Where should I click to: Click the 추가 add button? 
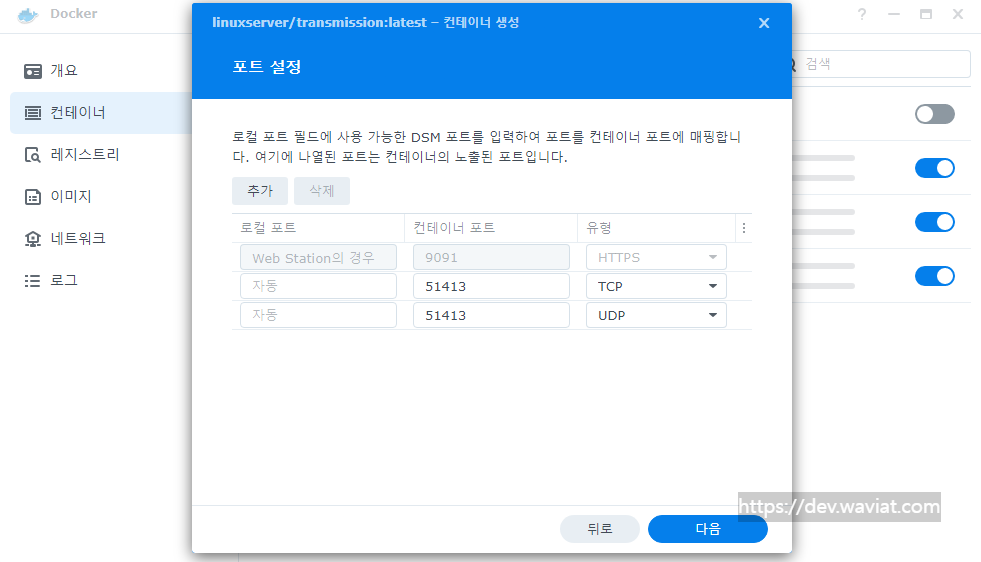(260, 191)
